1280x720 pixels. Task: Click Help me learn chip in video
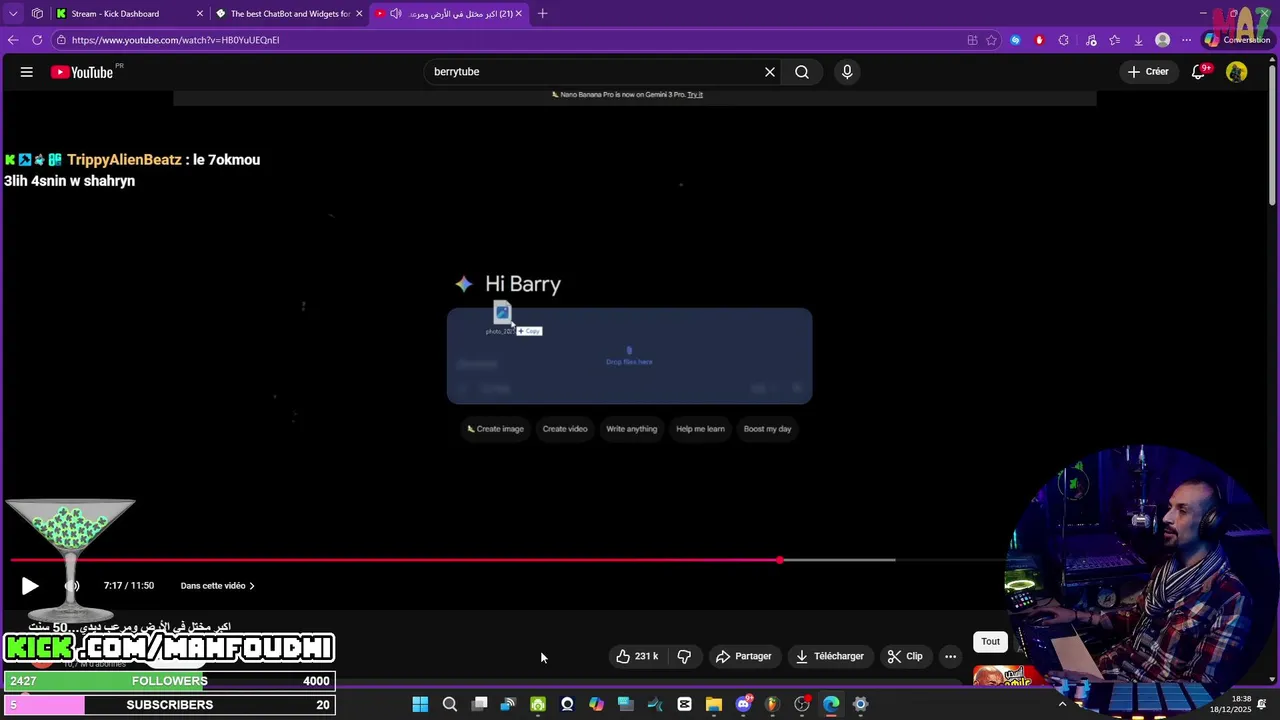coord(700,429)
